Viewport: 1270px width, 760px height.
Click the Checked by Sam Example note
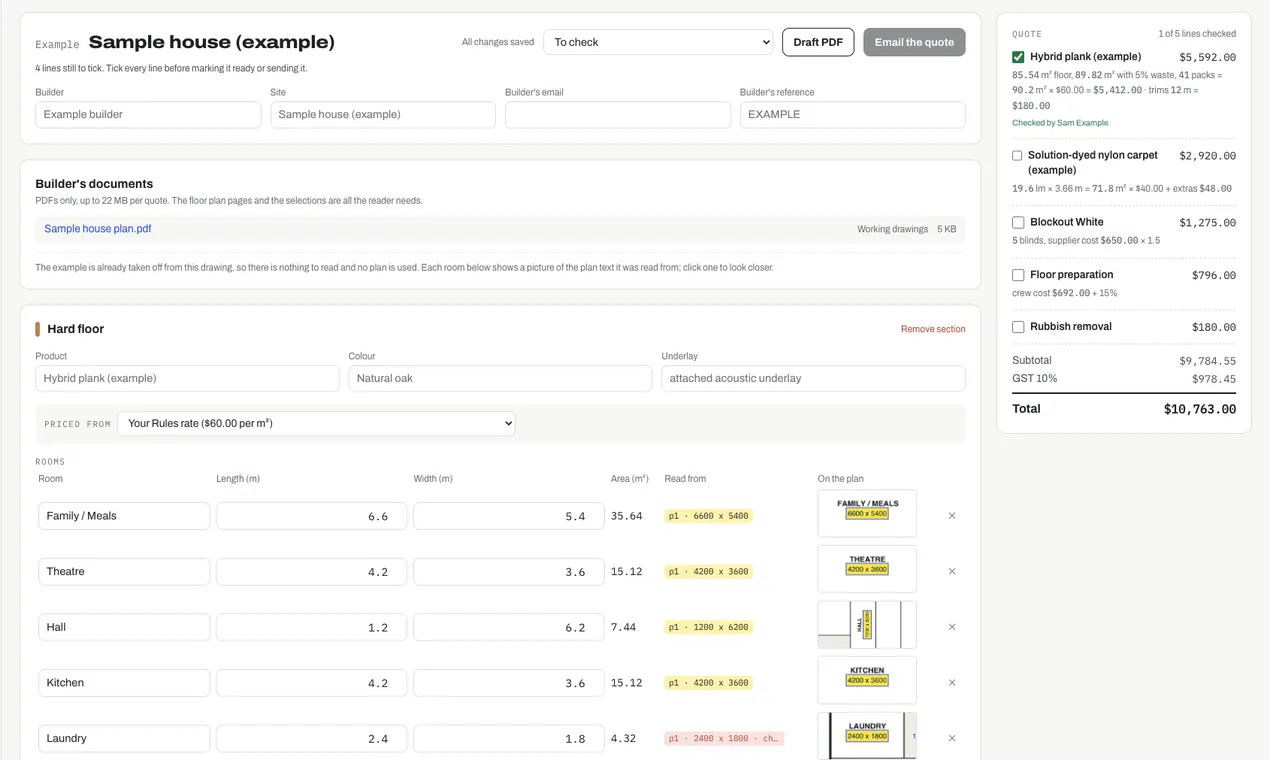pos(1060,123)
